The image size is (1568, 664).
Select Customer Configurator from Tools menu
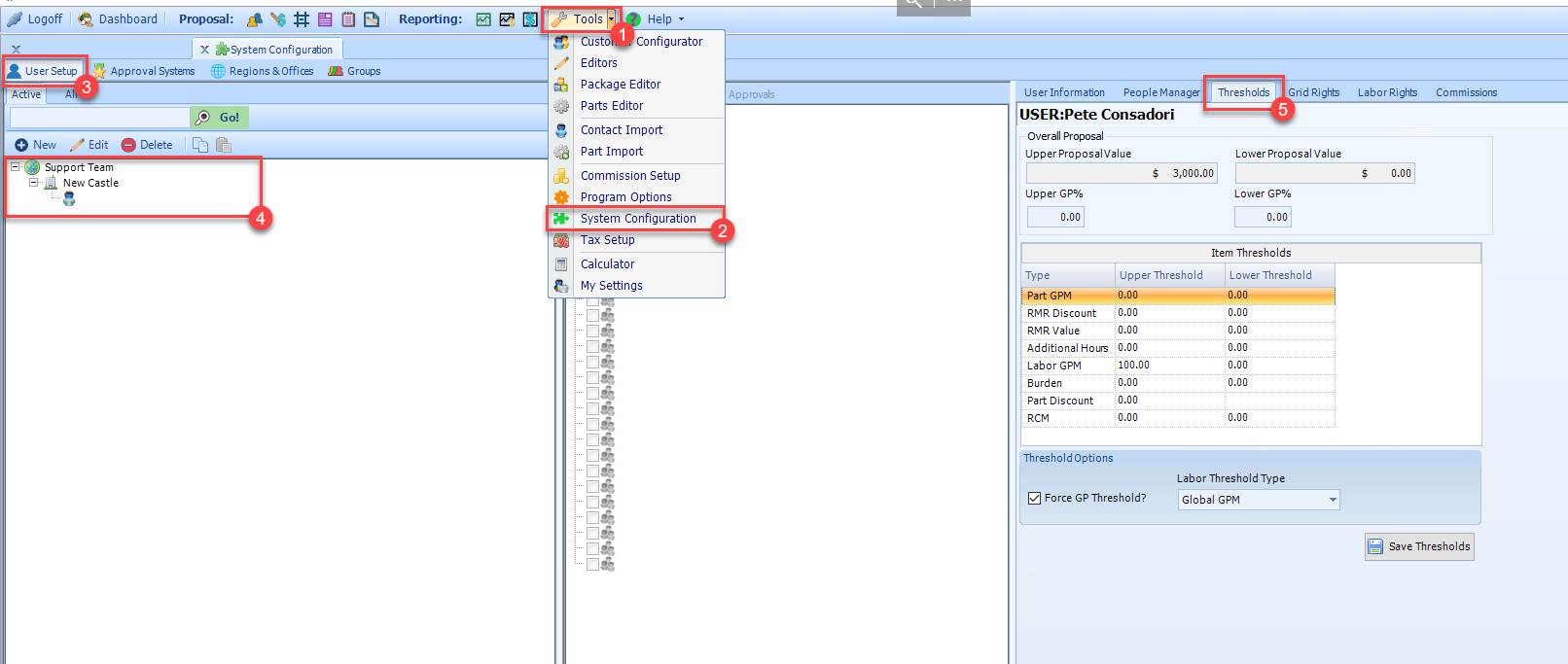pos(640,42)
